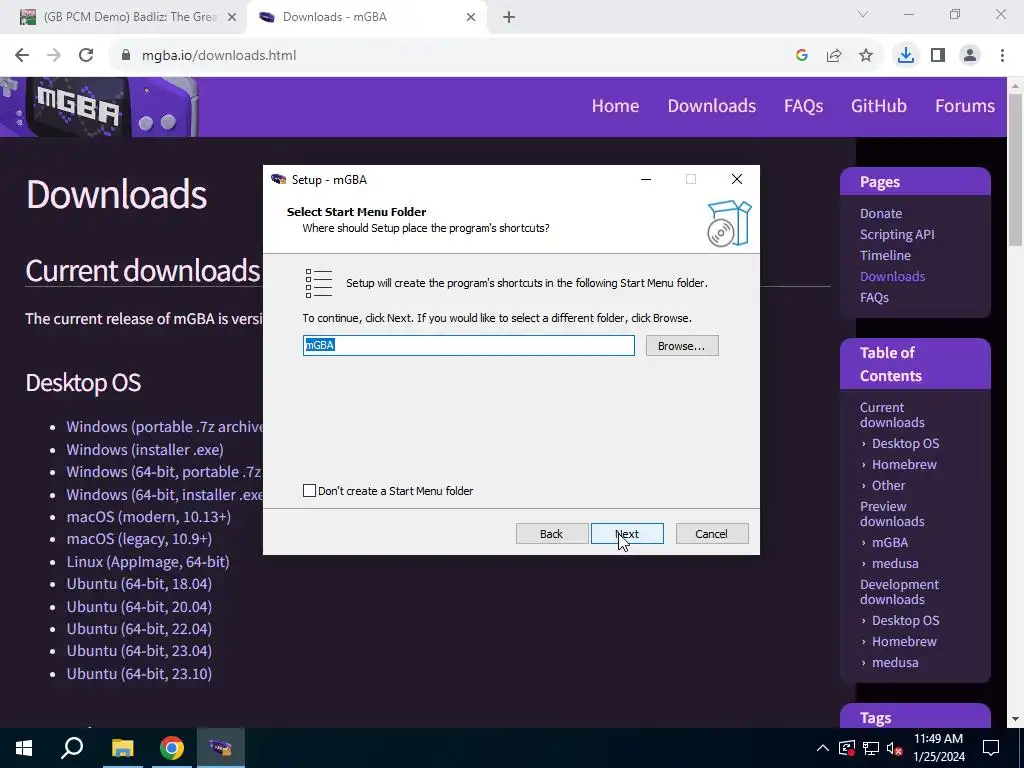Click the Browse... button
The width and height of the screenshot is (1024, 768).
click(x=682, y=345)
